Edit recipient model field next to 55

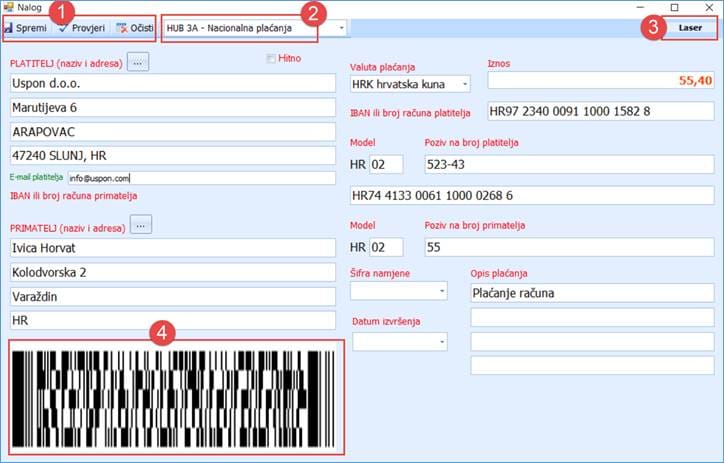click(386, 247)
